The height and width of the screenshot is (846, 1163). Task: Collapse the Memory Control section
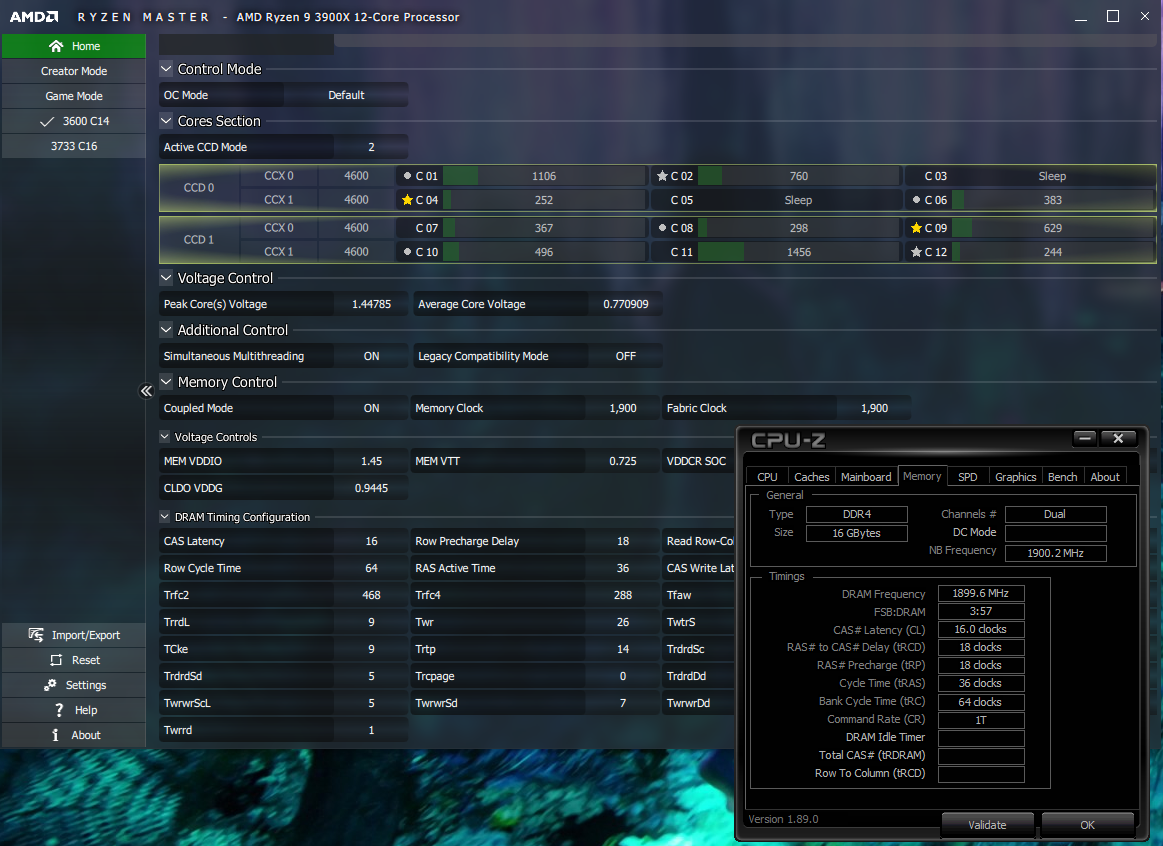tap(166, 382)
